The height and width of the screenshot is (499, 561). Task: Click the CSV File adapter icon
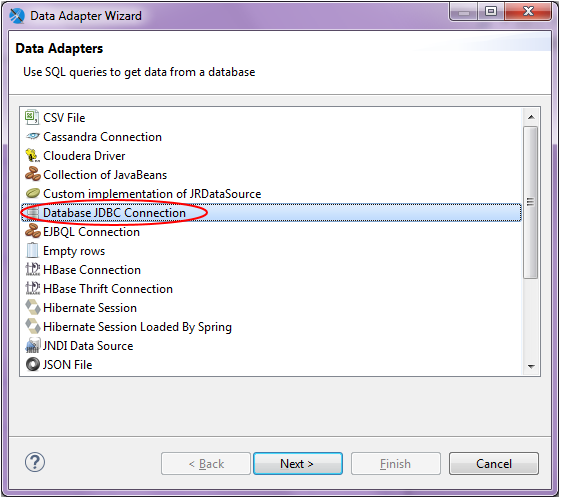(x=32, y=118)
